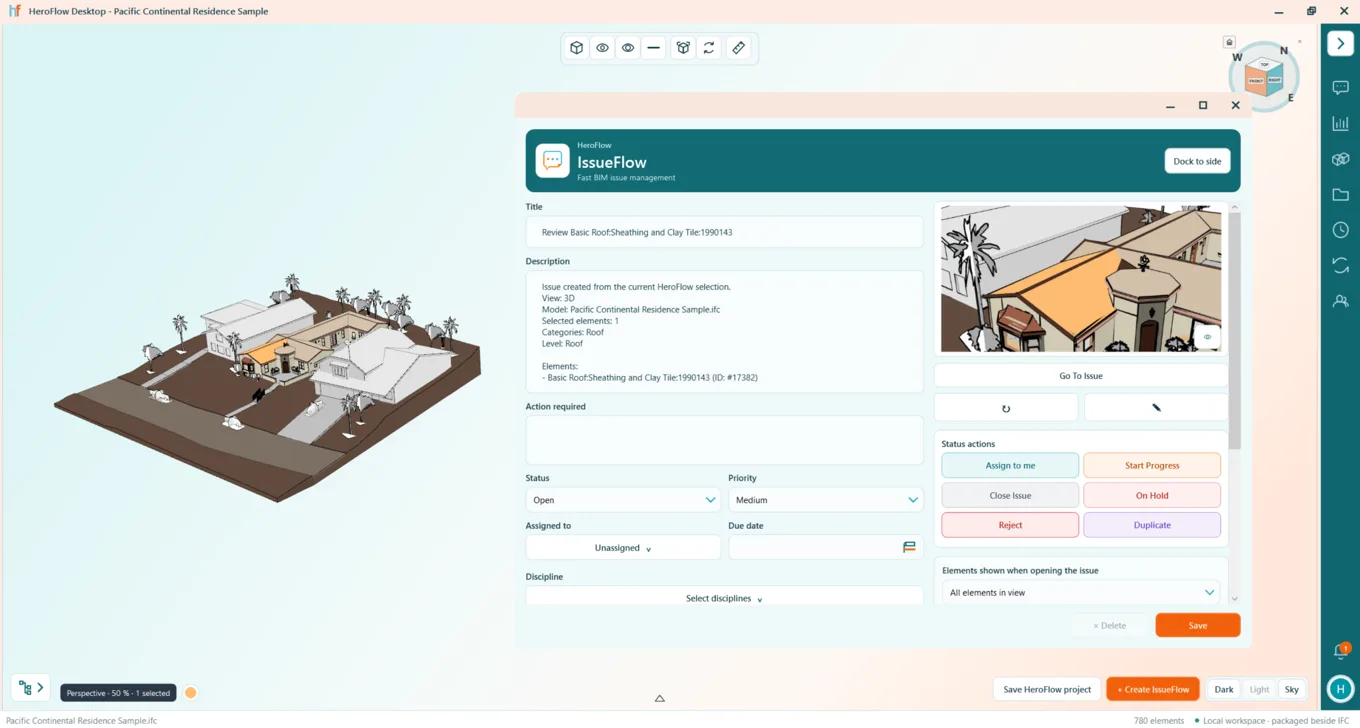
Task: Open the notifications bell icon
Action: 1341,652
